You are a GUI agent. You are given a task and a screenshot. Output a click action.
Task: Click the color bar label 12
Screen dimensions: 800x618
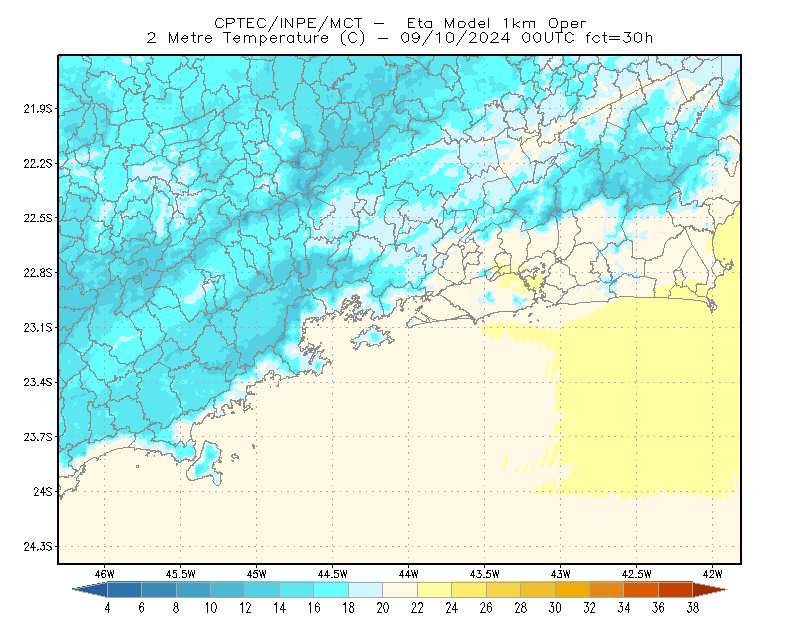point(245,608)
